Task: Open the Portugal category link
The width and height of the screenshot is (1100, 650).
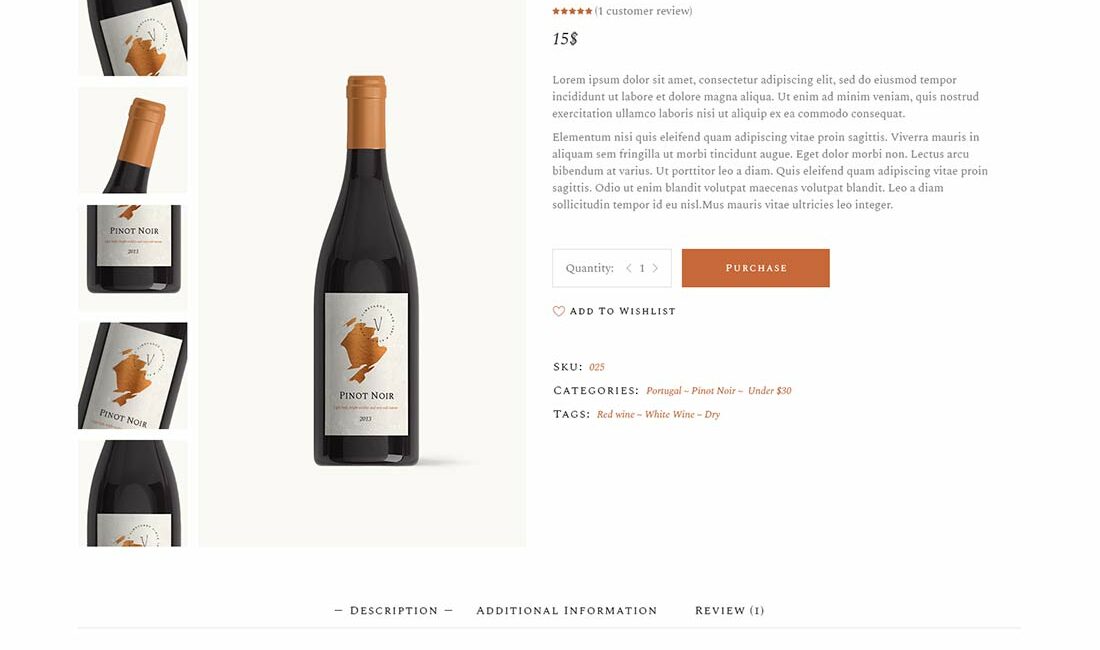Action: [x=664, y=391]
